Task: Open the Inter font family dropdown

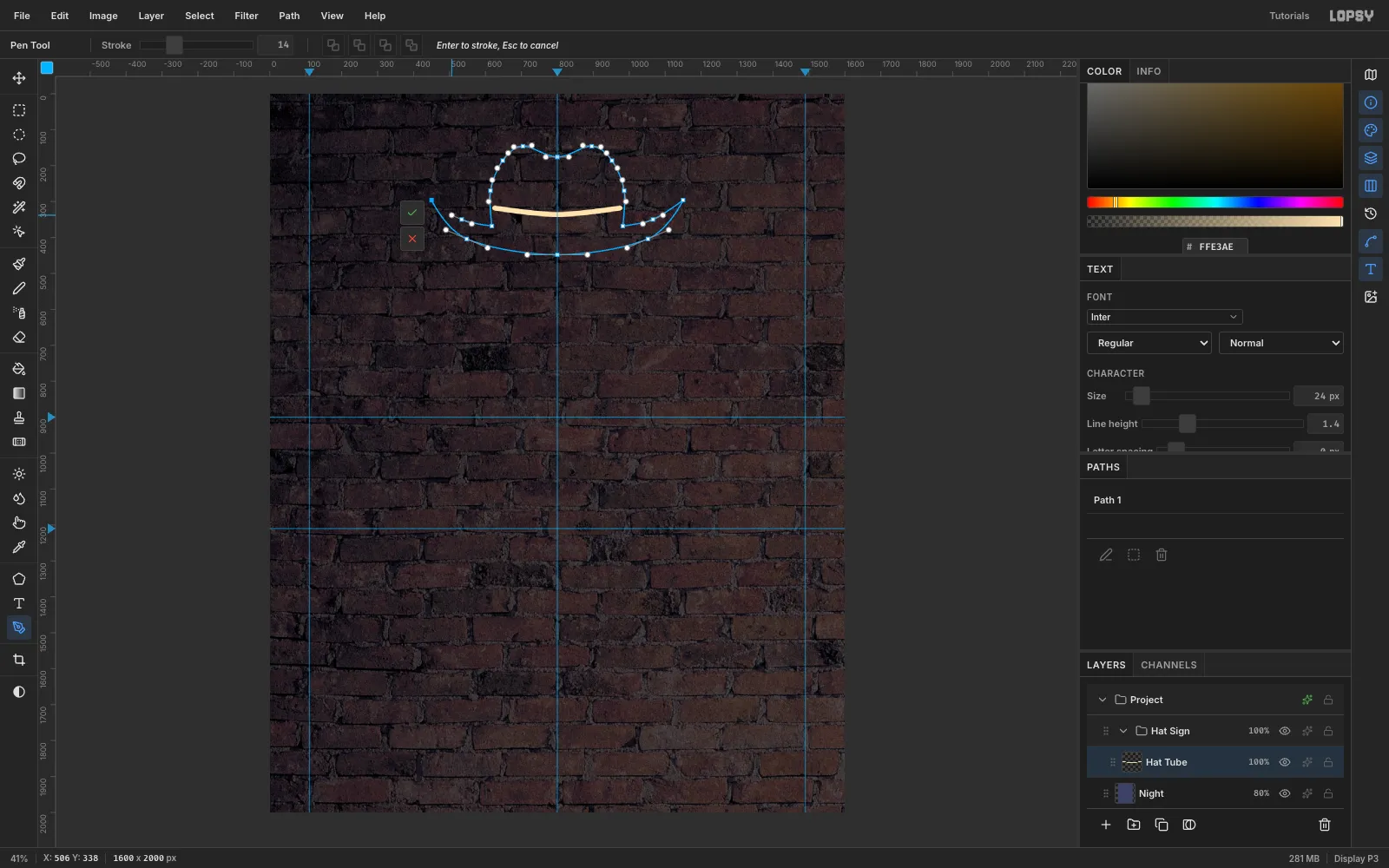Action: 1164,317
